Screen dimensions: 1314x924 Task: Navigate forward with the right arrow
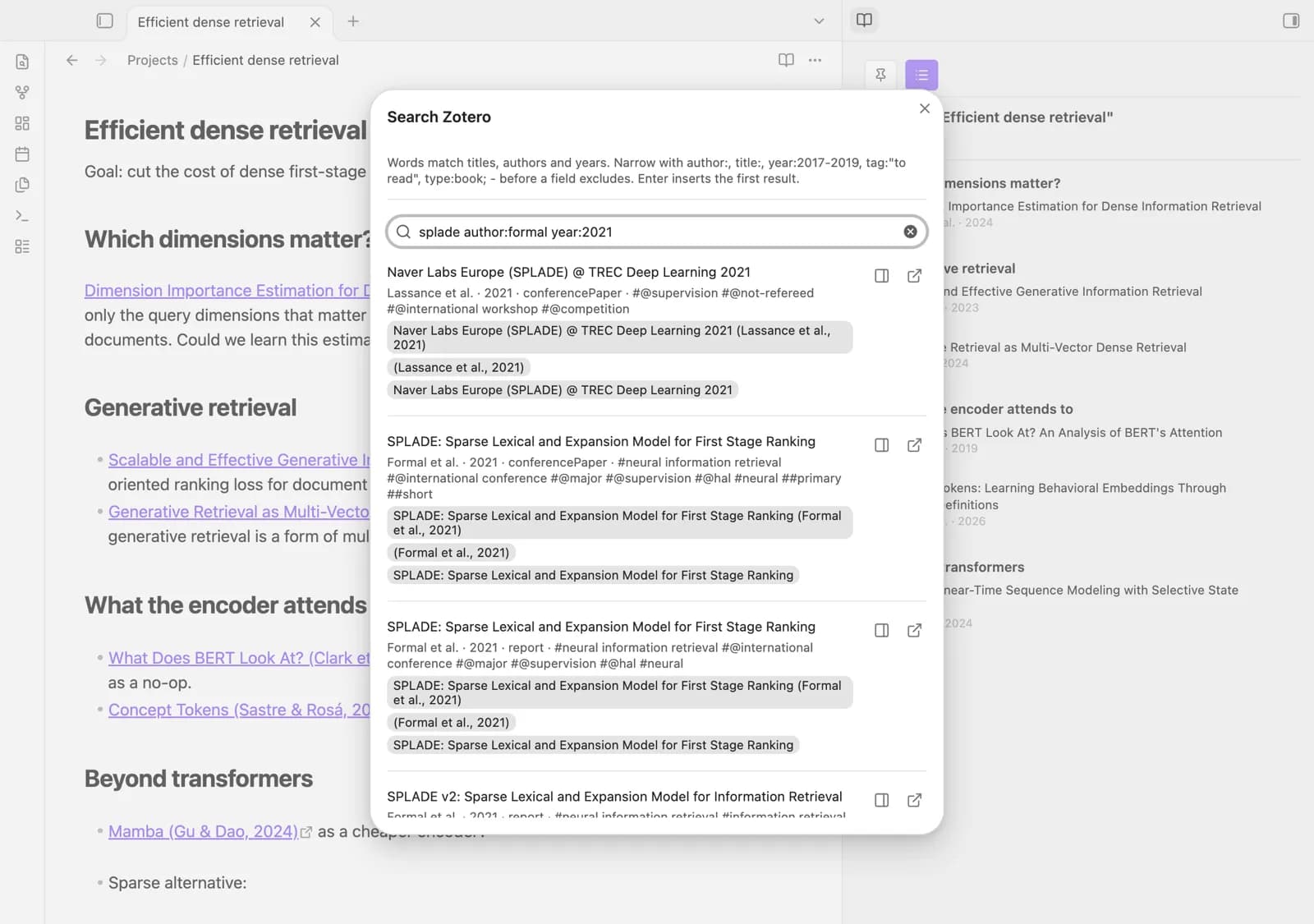coord(101,60)
